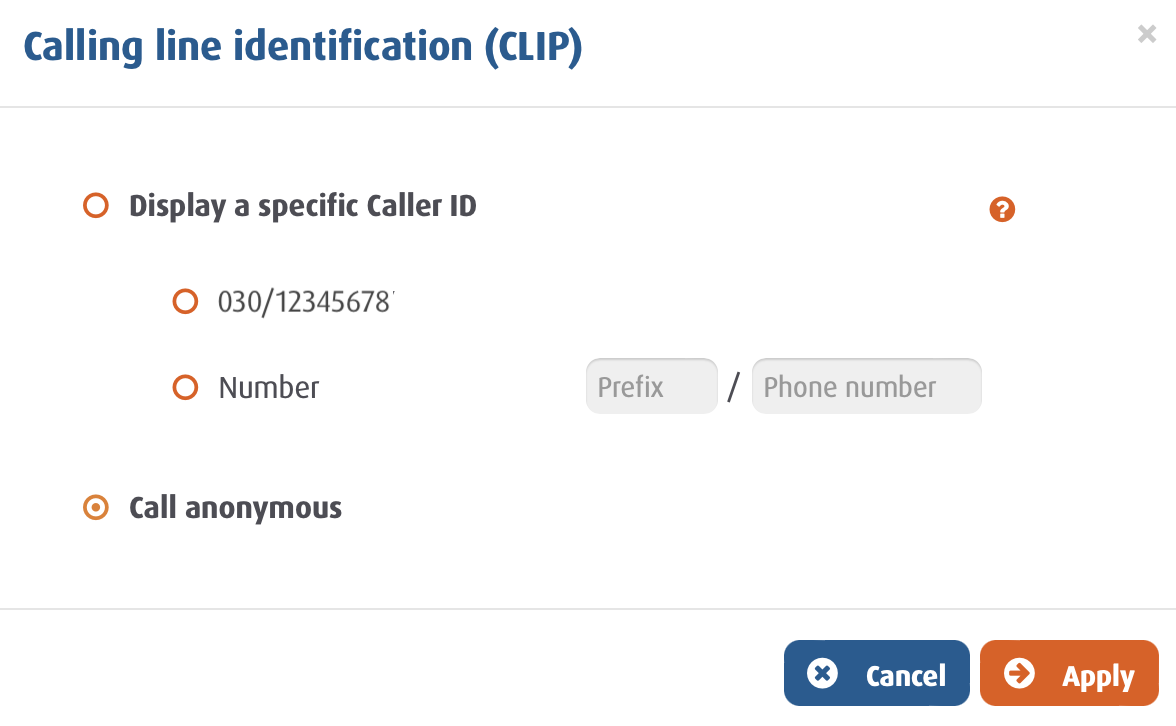
Task: Choose the 030/12345678 radio option
Action: 185,301
